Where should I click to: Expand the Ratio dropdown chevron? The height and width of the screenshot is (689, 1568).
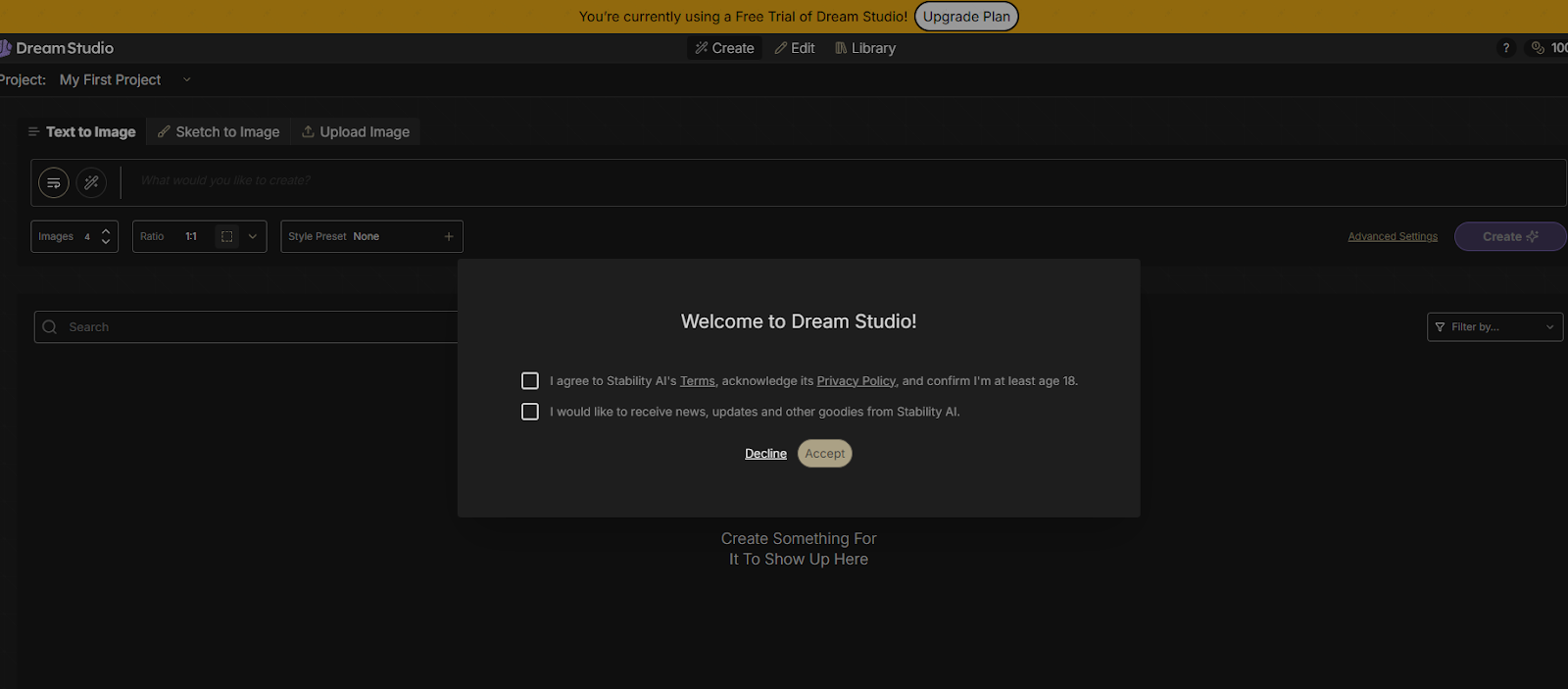coord(253,236)
